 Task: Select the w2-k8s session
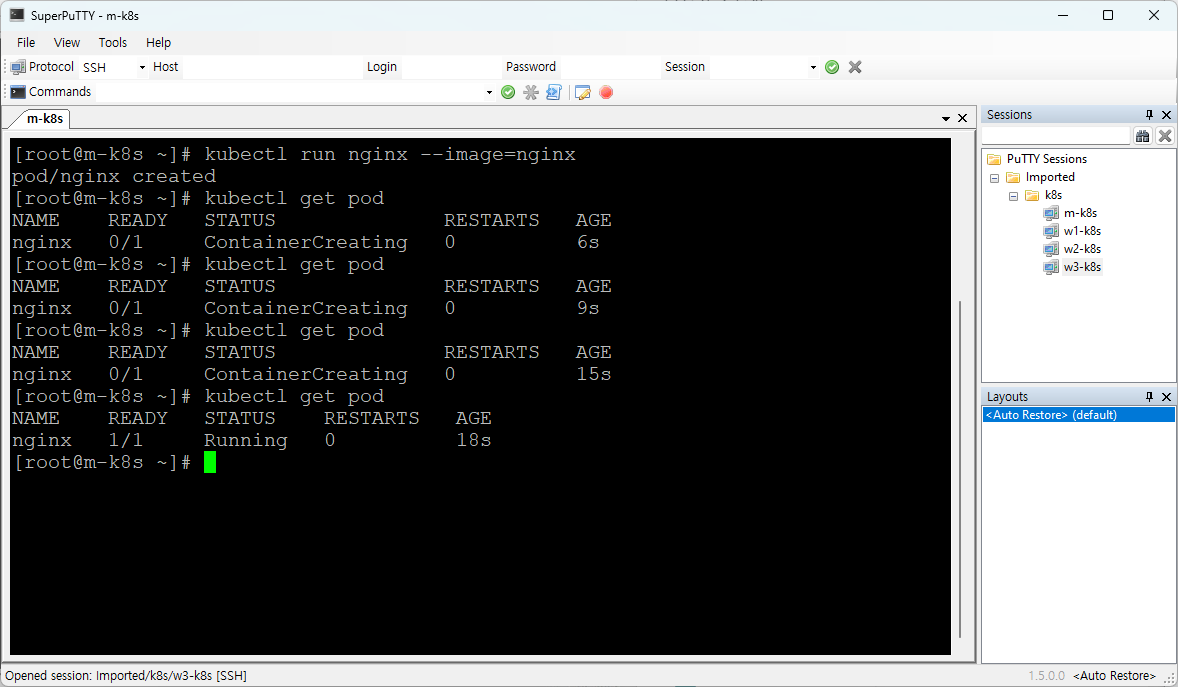(x=1082, y=249)
